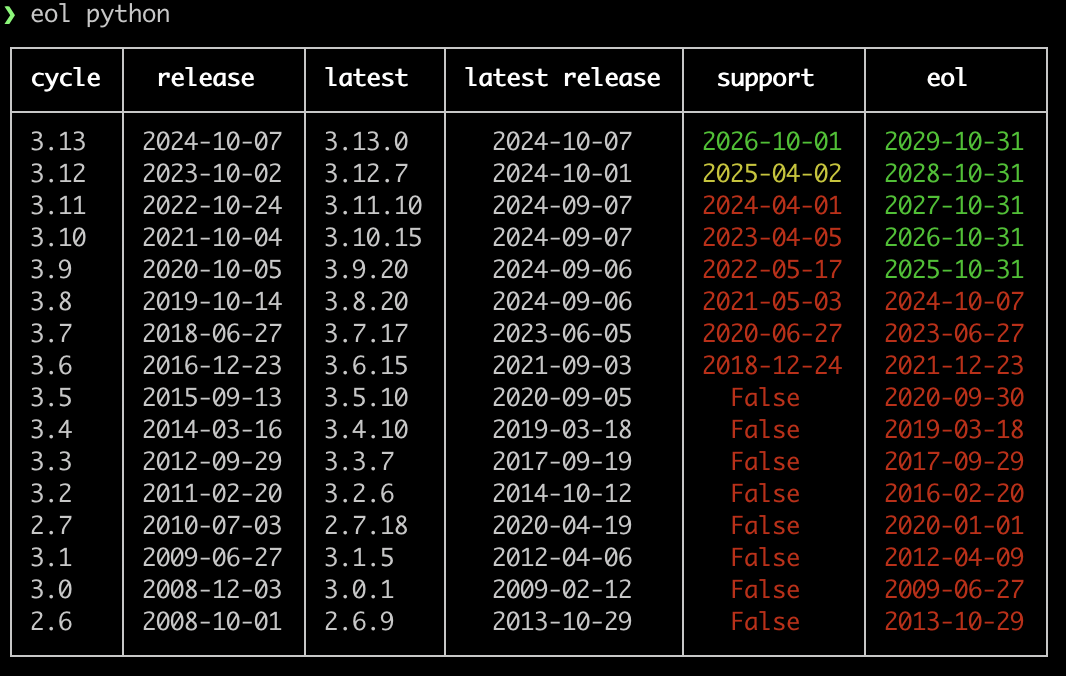Click the 'support' column header
The height and width of the screenshot is (676, 1066).
[766, 79]
